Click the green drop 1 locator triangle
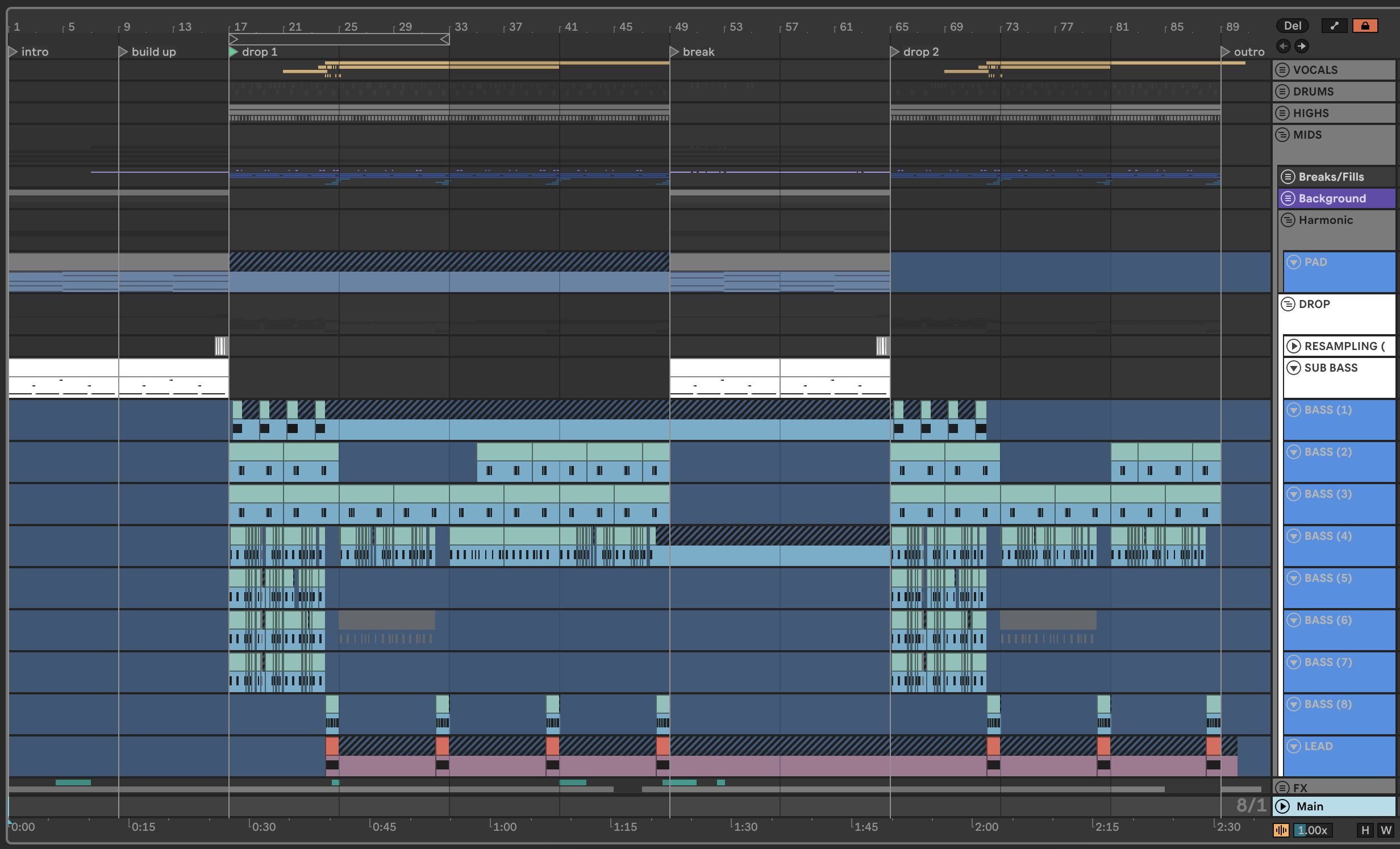This screenshot has width=1400, height=849. (x=233, y=52)
